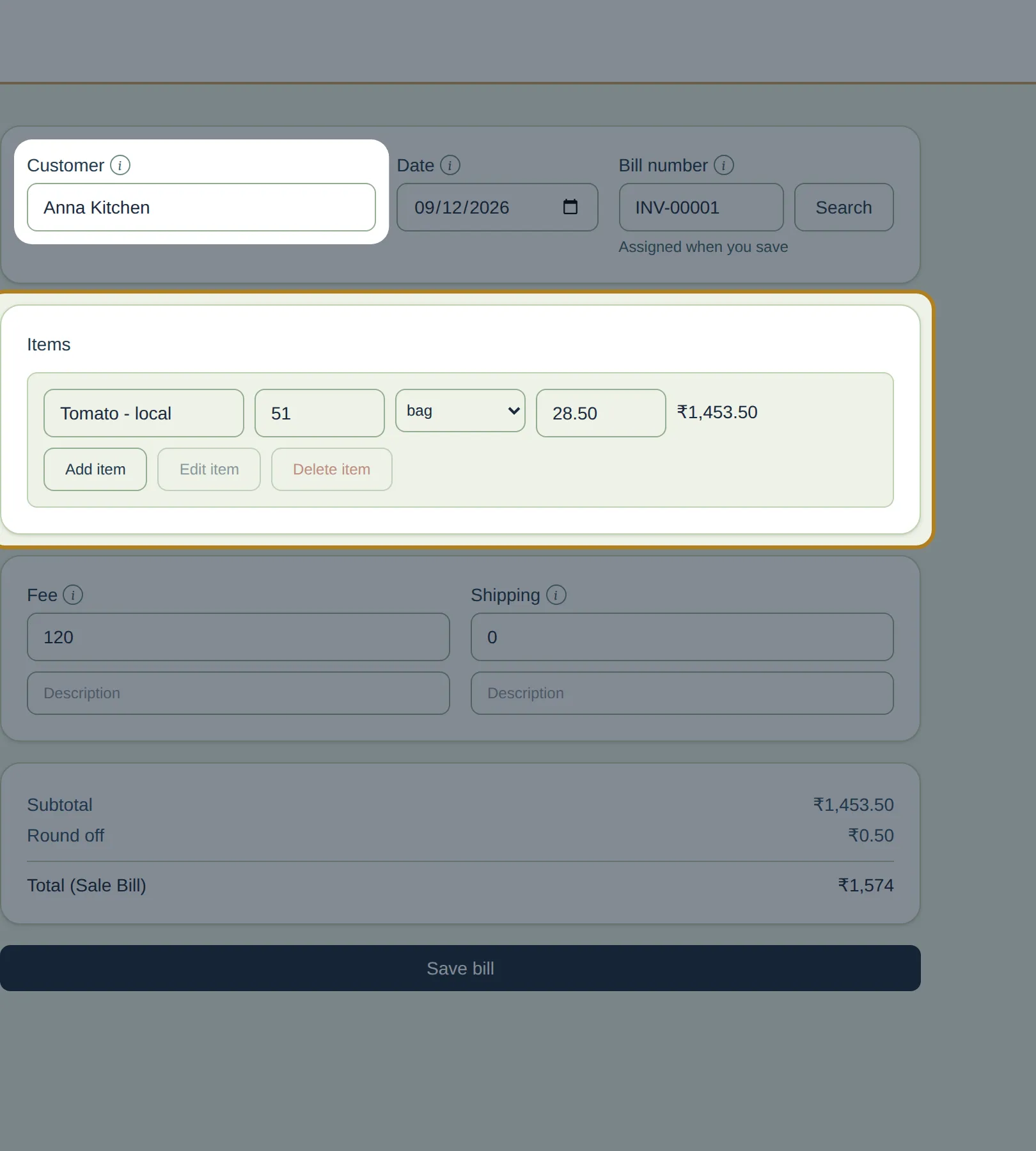Select the quantity field showing 51

pos(320,413)
